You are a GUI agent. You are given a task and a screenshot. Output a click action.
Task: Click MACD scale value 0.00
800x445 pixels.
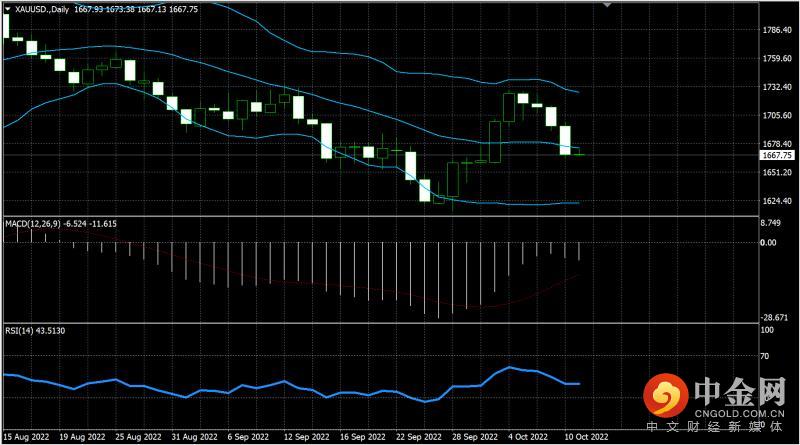point(768,242)
